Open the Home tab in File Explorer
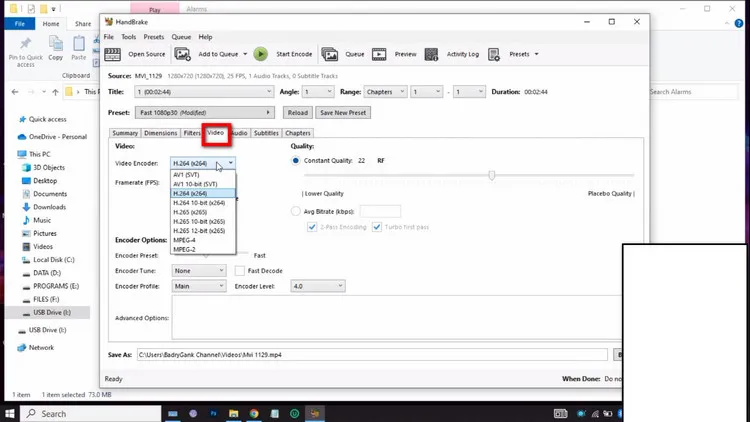 [51, 23]
